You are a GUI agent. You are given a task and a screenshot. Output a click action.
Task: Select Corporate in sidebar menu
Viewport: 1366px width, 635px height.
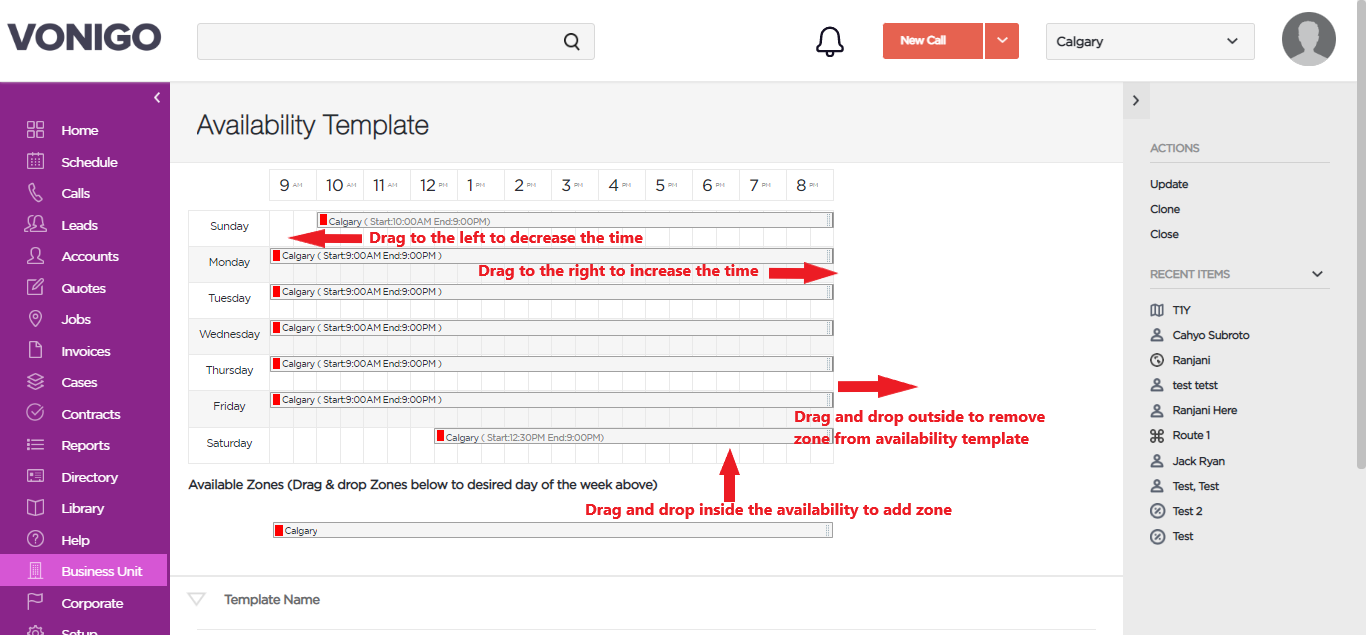[92, 603]
